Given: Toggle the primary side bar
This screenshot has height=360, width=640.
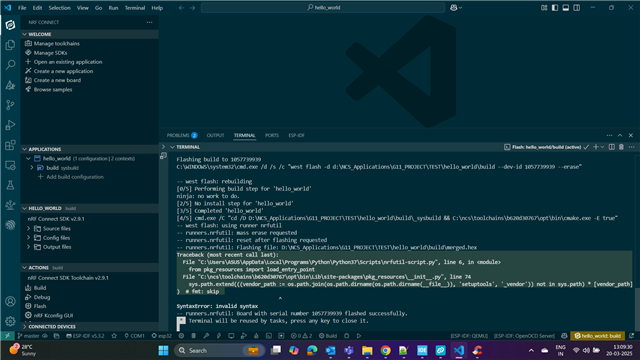Looking at the screenshot, I should [x=555, y=8].
